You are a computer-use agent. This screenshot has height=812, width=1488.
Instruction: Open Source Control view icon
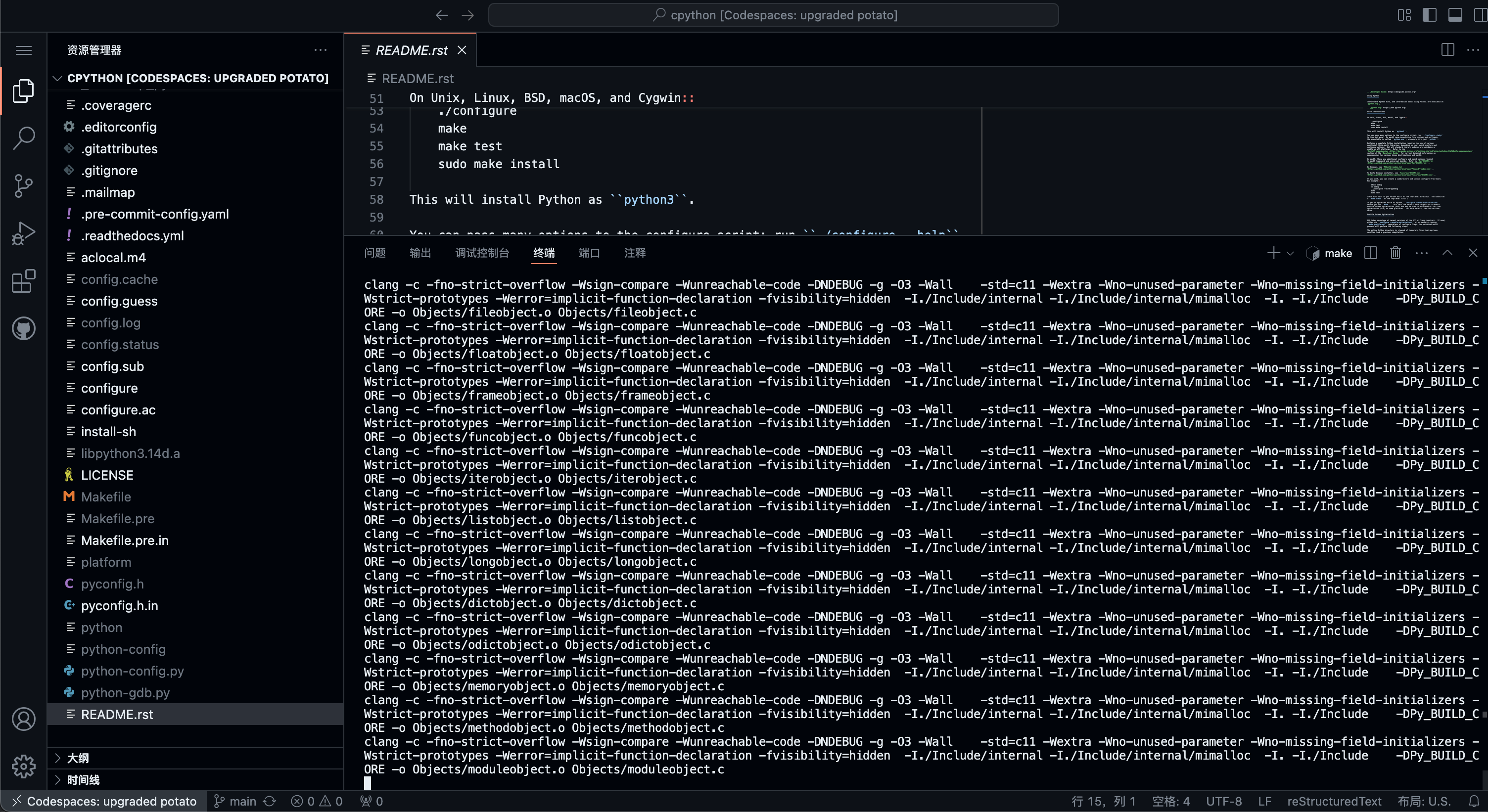pyautogui.click(x=24, y=186)
